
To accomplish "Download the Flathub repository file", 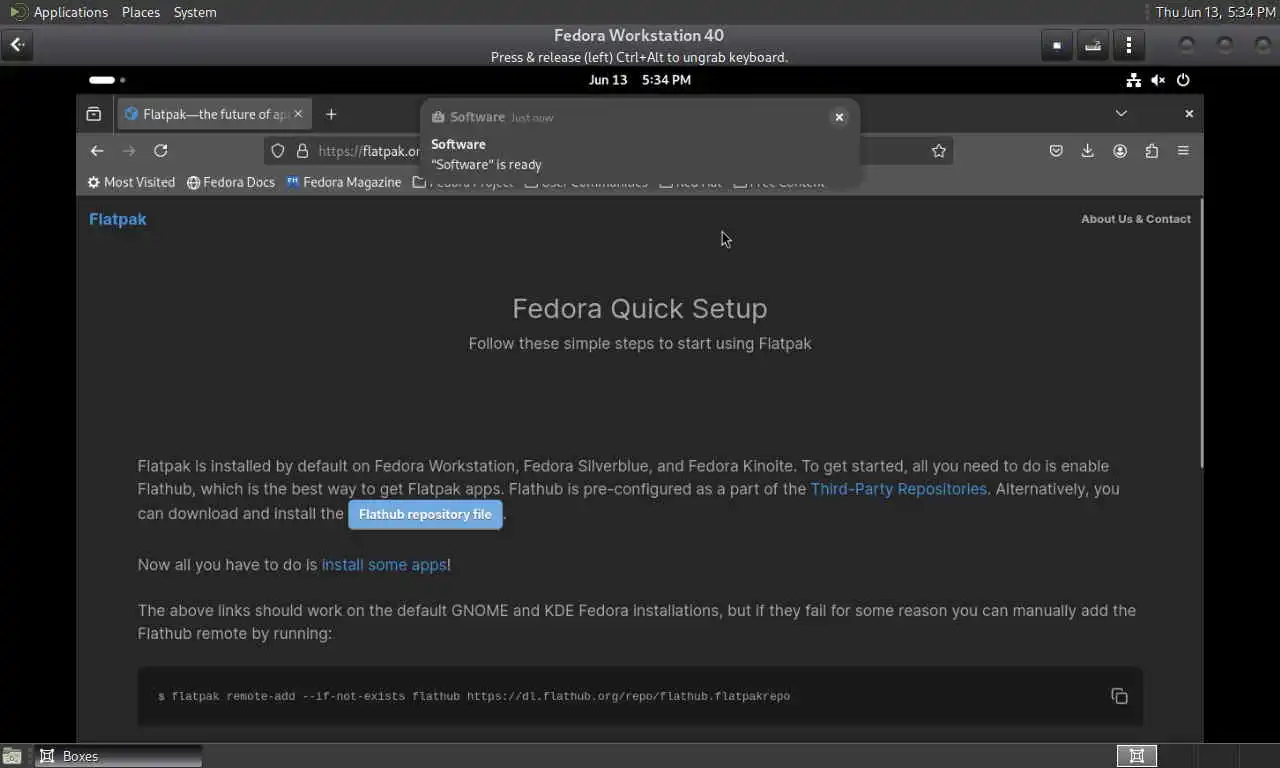I will (x=425, y=514).
